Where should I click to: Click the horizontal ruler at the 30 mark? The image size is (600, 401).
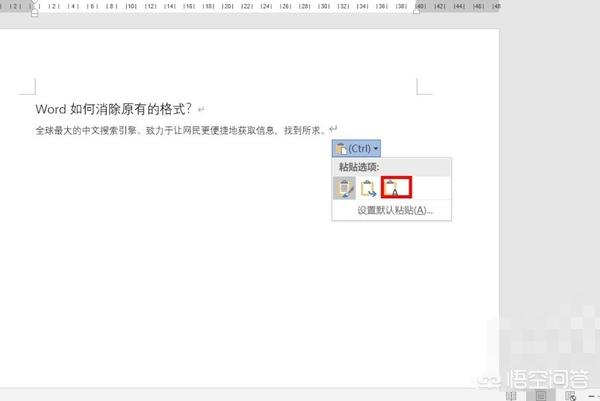tap(323, 6)
